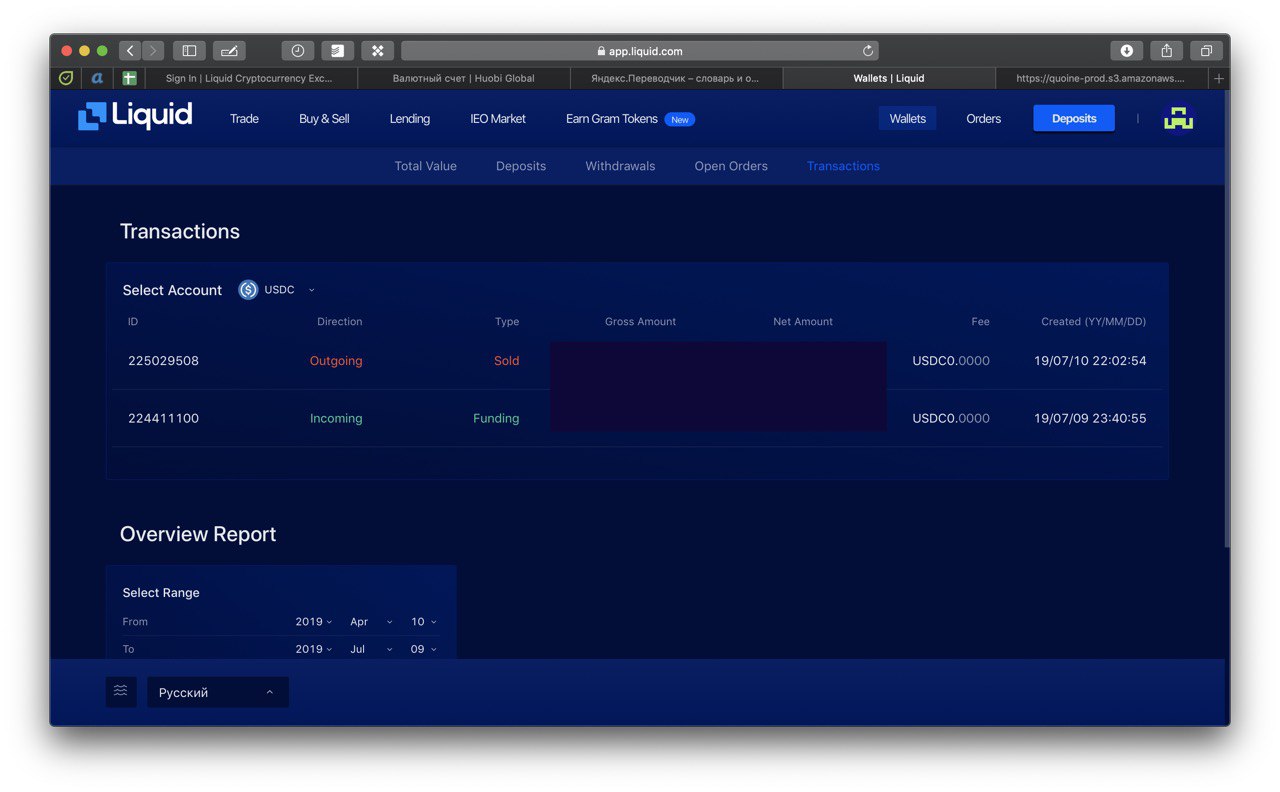Open the green pixel avatar account icon
This screenshot has width=1280, height=792.
click(1179, 118)
